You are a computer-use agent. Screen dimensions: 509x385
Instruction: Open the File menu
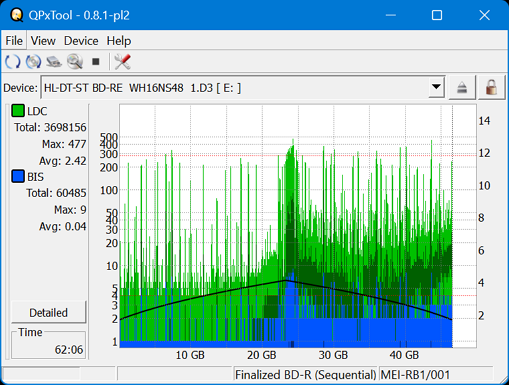point(14,41)
